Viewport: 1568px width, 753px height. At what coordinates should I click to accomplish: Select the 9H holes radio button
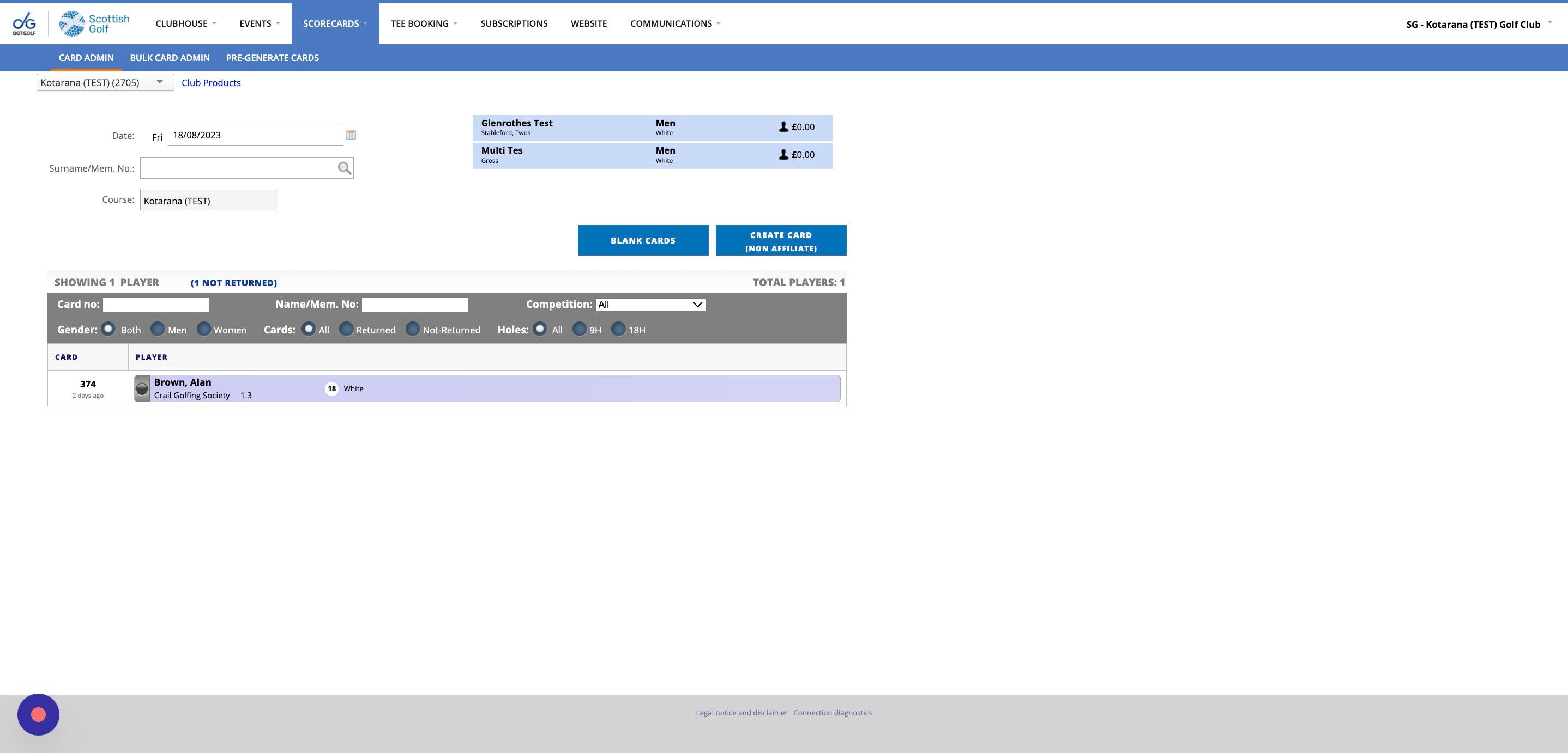580,329
